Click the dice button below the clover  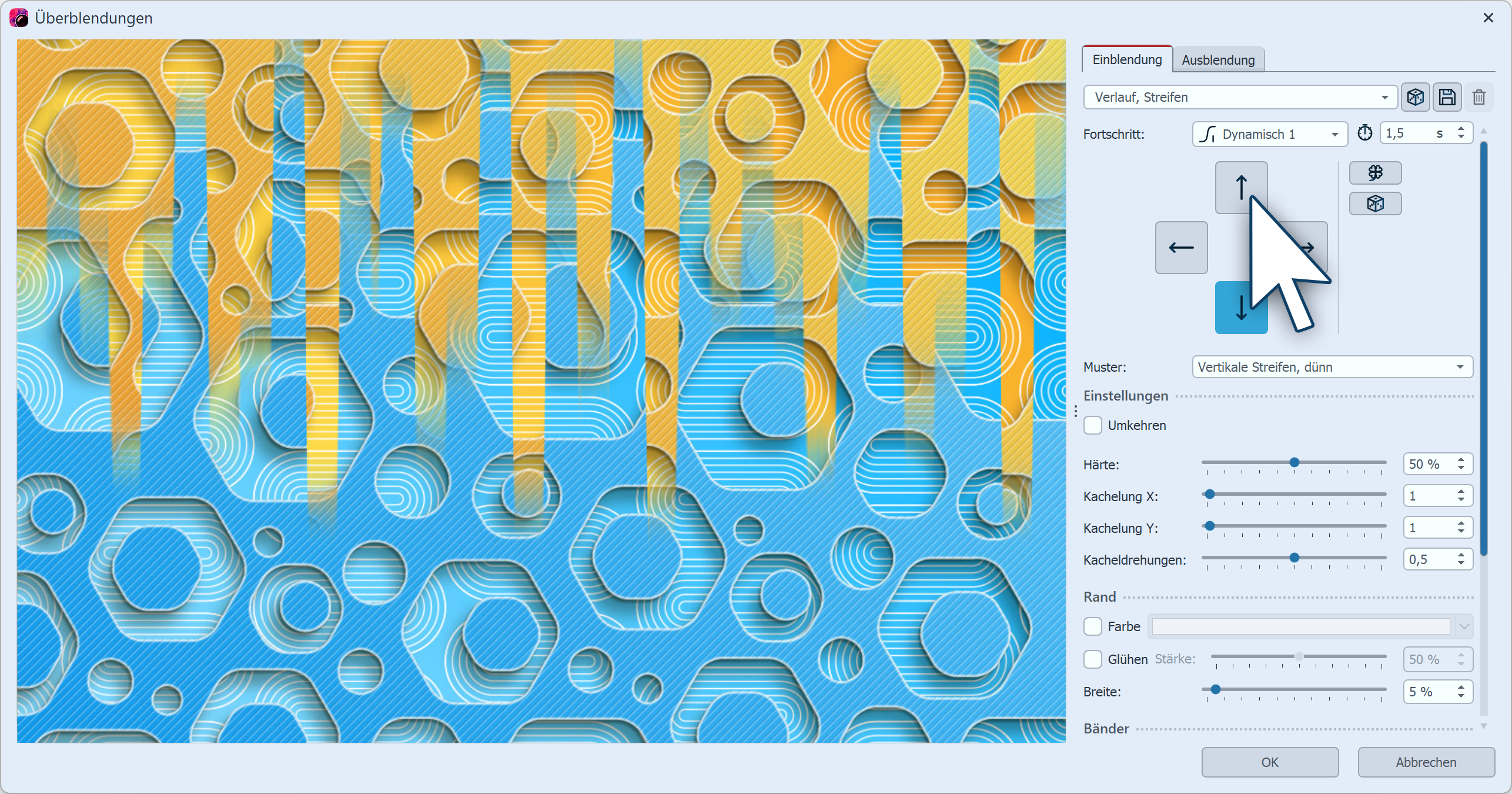[x=1375, y=203]
